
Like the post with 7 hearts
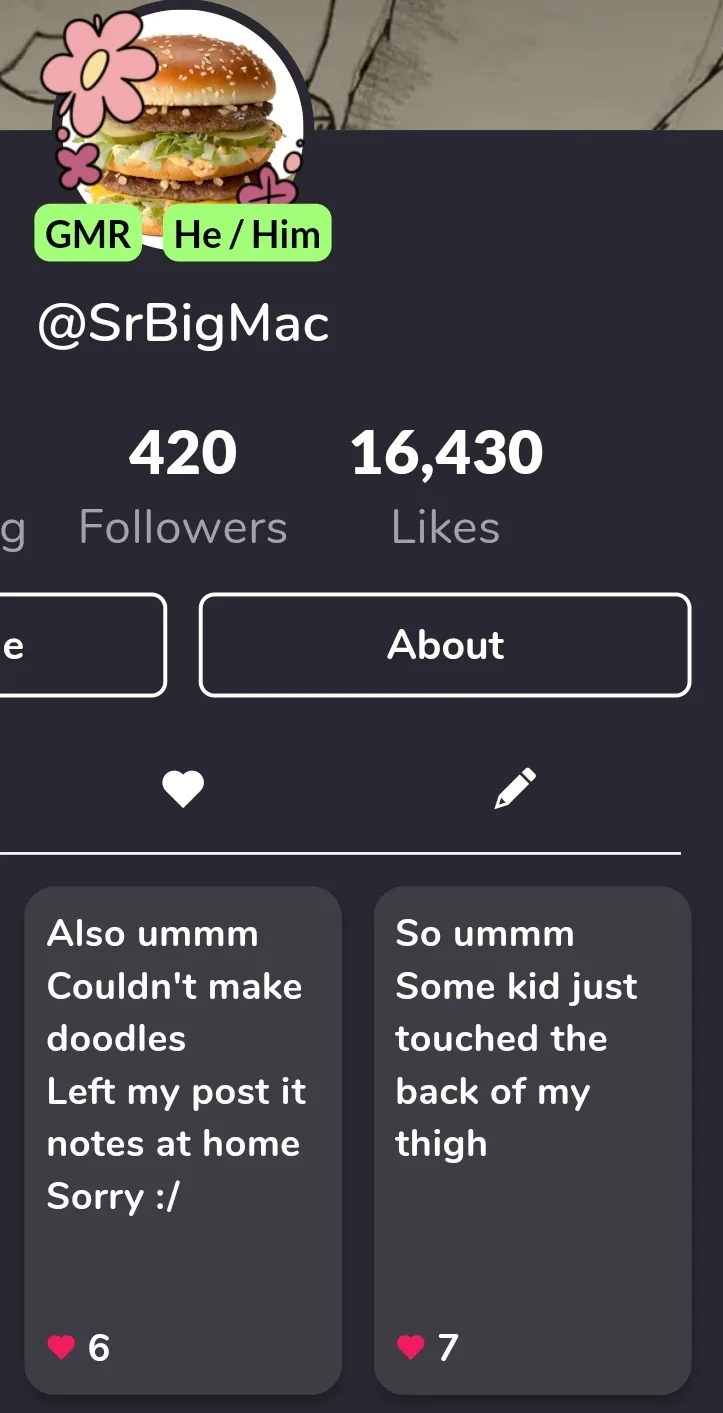[x=411, y=1348]
